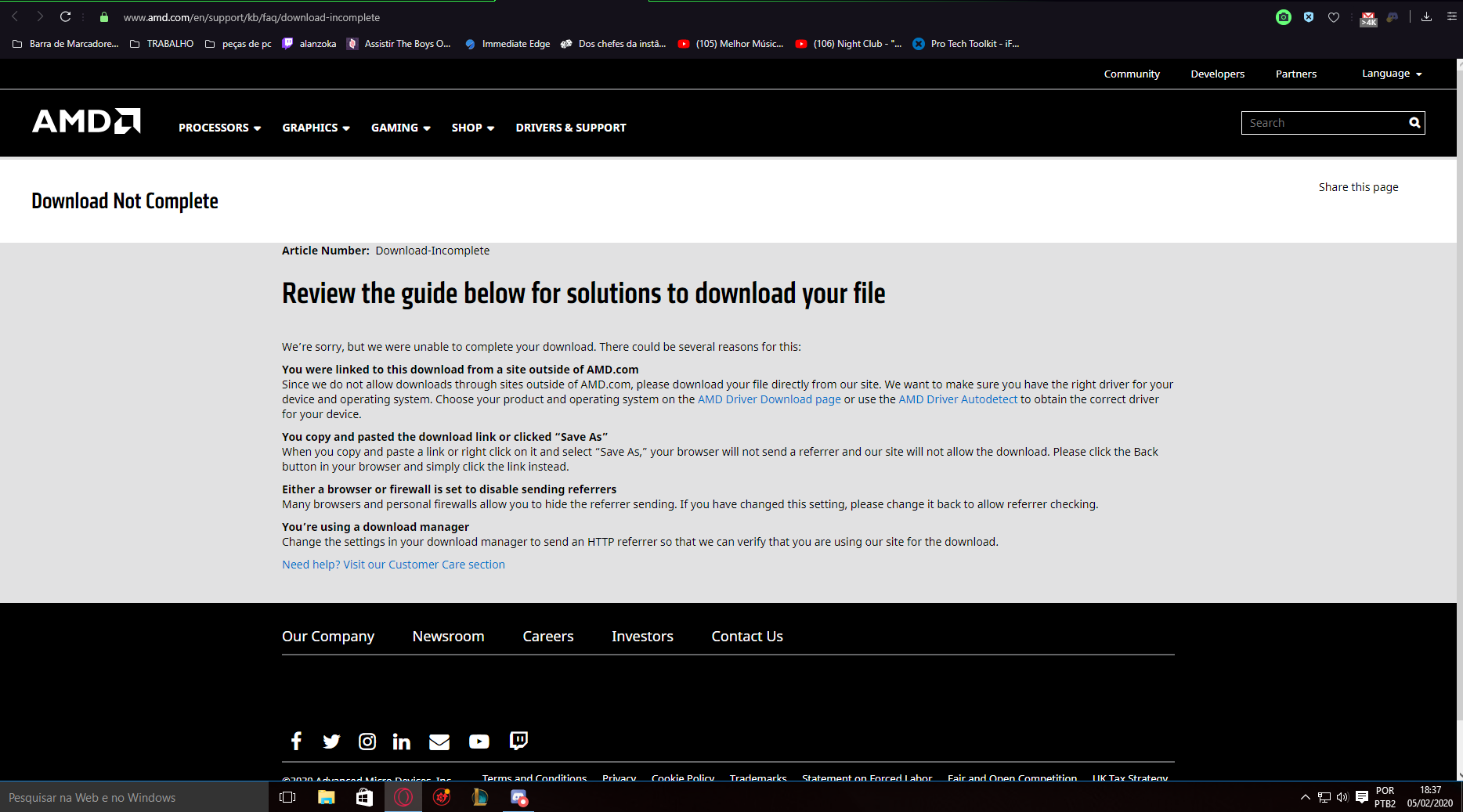
Task: Open Microsoft Store from taskbar
Action: tap(364, 797)
